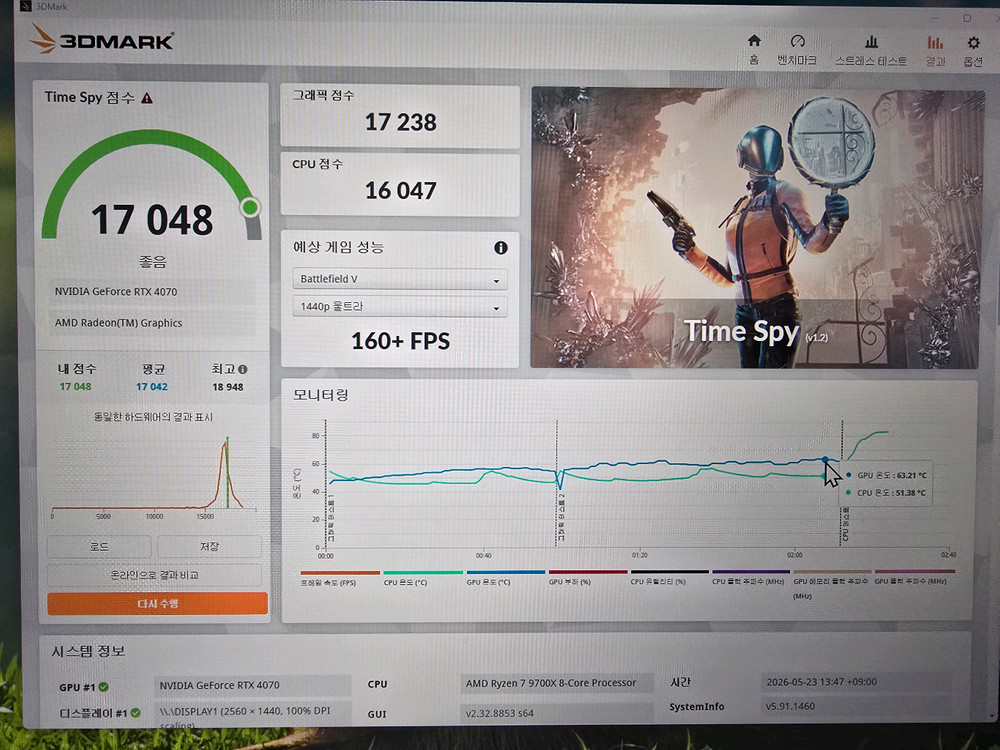The image size is (1000, 750).
Task: Click the GPU #1 green check icon
Action: click(x=103, y=687)
